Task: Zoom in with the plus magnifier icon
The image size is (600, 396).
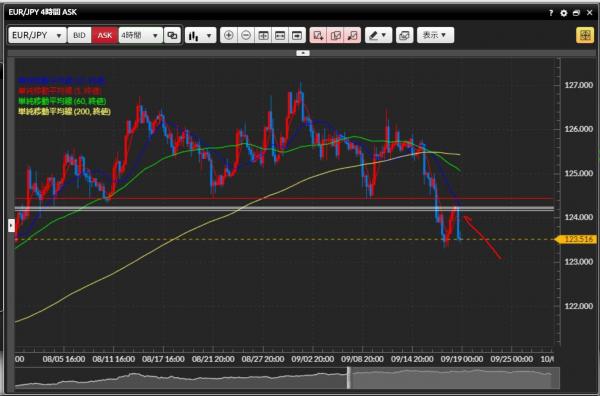Action: pyautogui.click(x=228, y=35)
